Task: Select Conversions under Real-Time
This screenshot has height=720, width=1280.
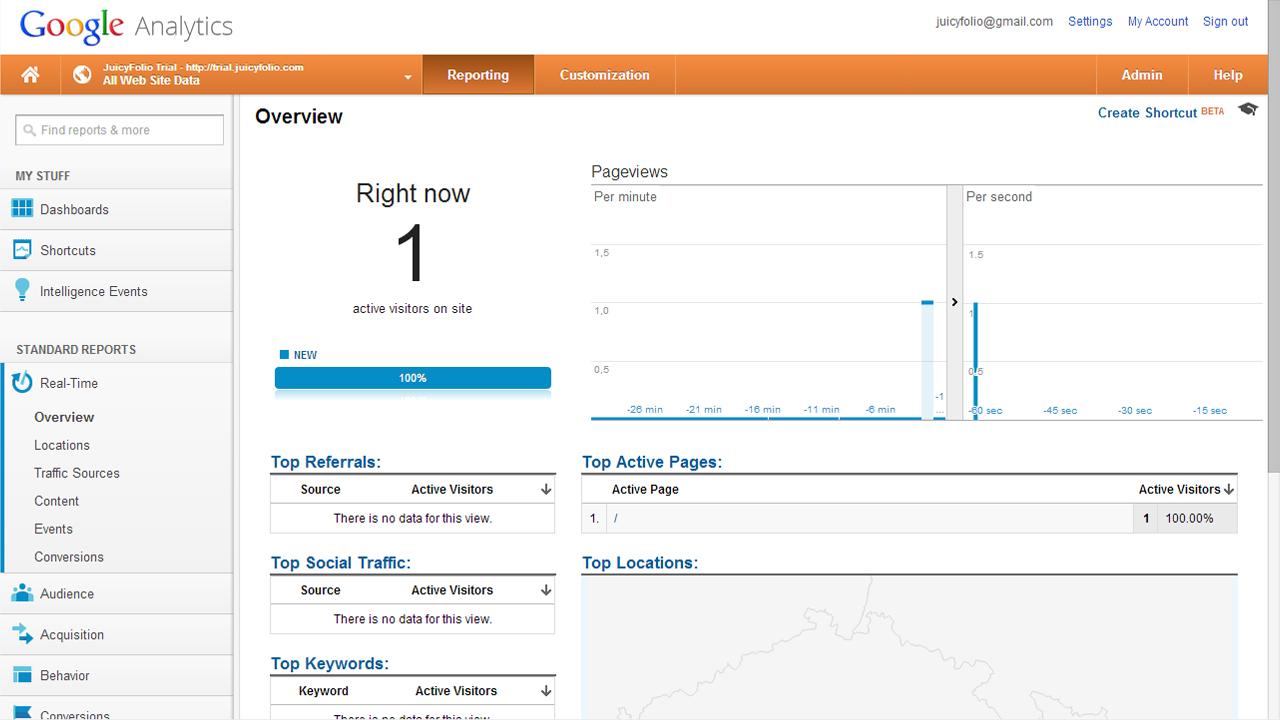Action: point(69,557)
